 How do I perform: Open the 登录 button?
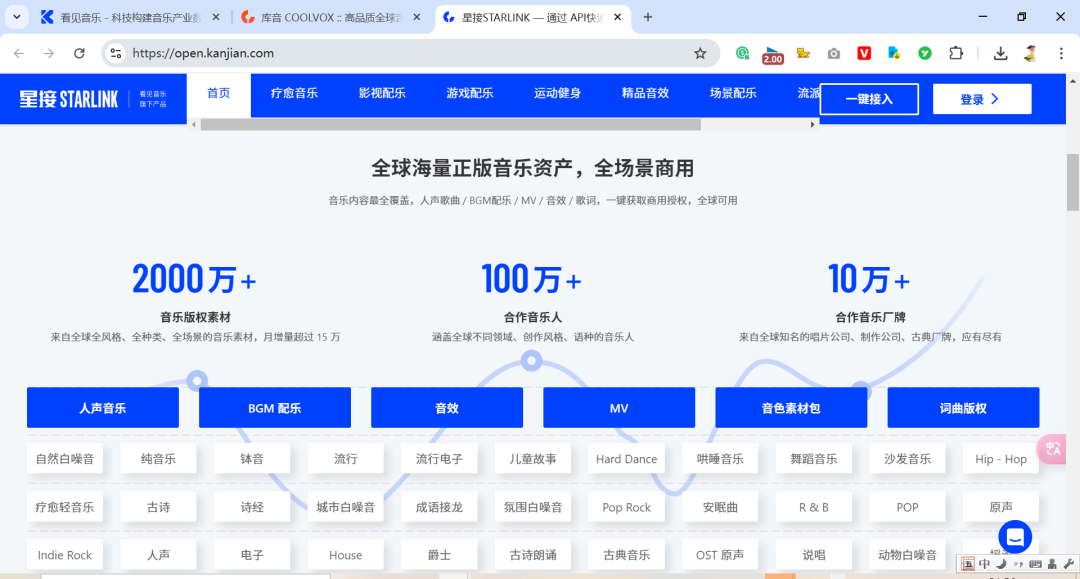click(981, 99)
